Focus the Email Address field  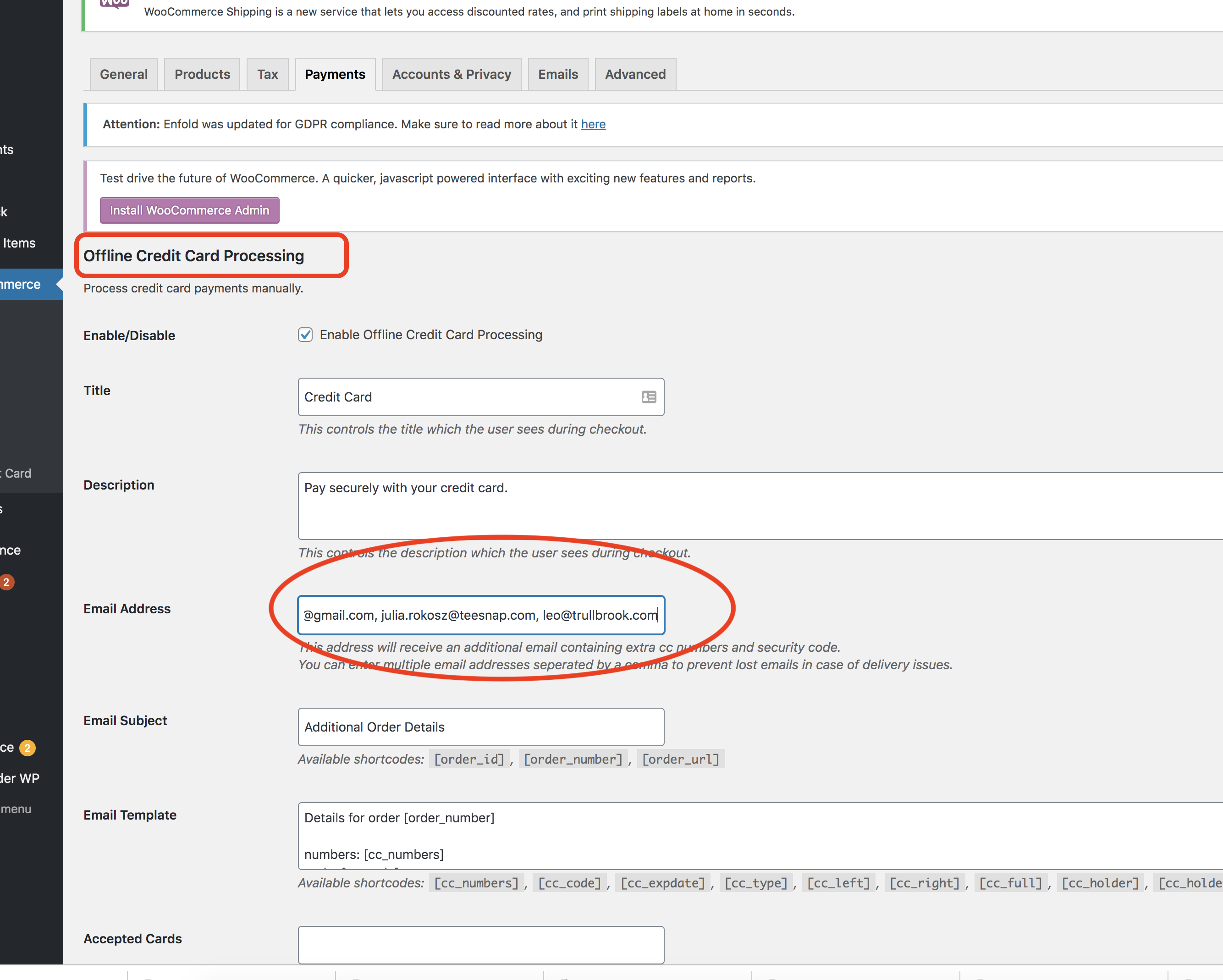tap(481, 615)
